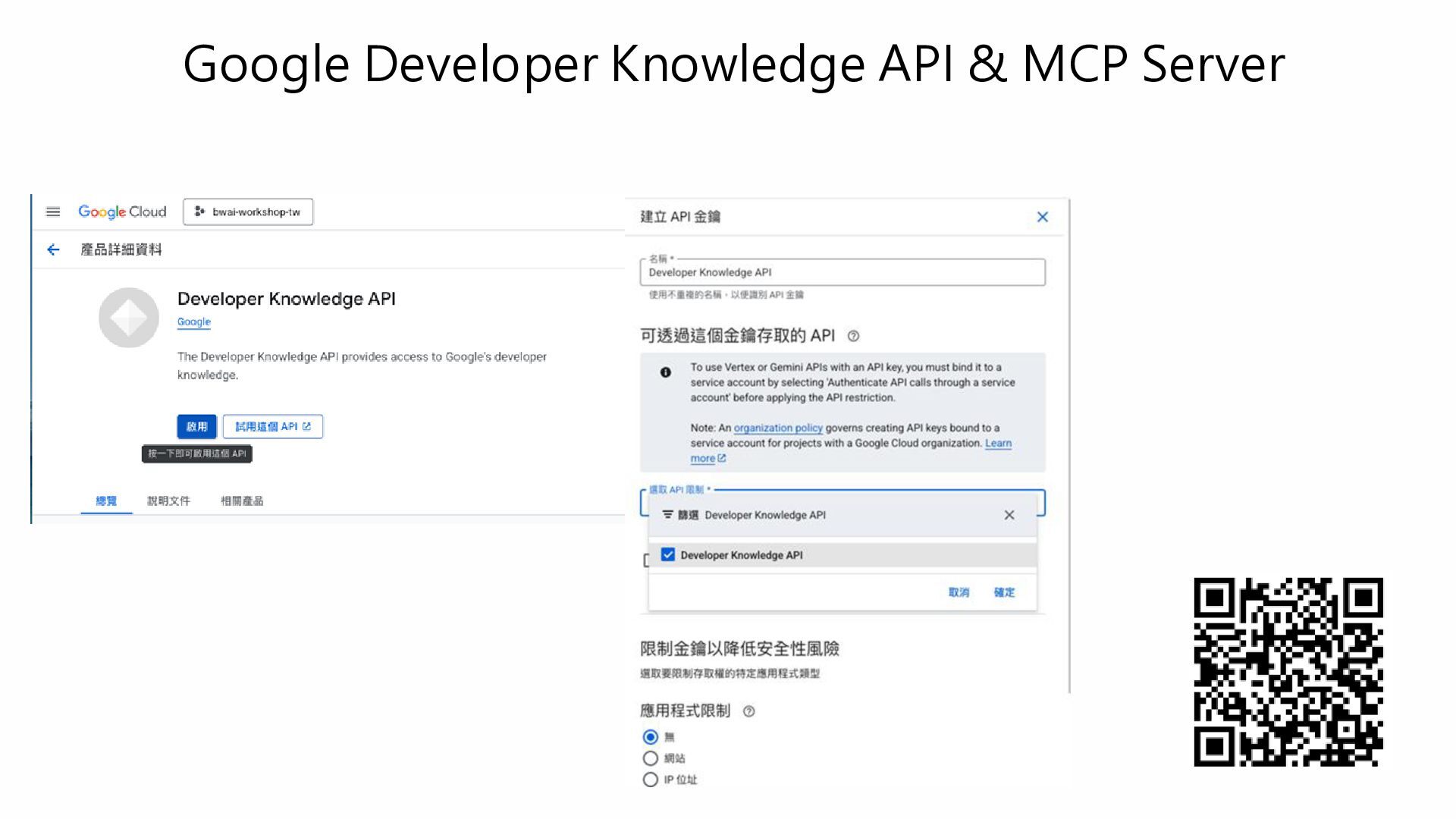Click the Google Cloud logo

[122, 212]
